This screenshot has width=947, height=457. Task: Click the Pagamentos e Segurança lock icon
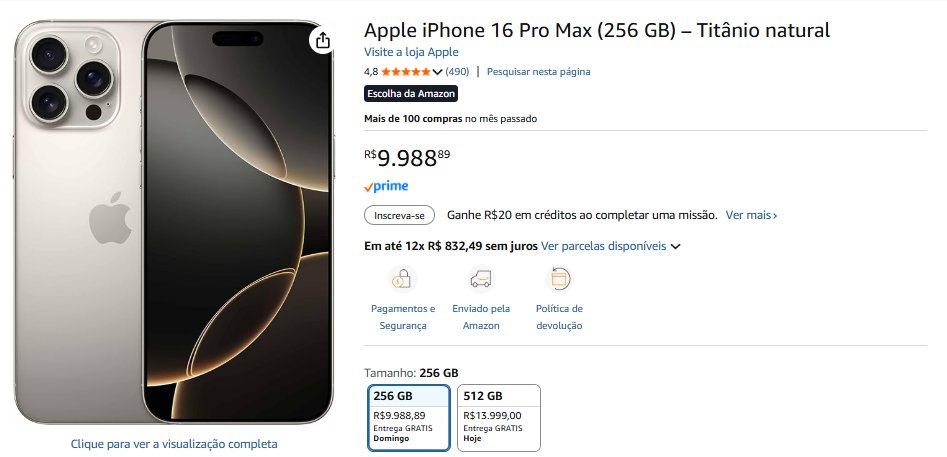coord(402,278)
